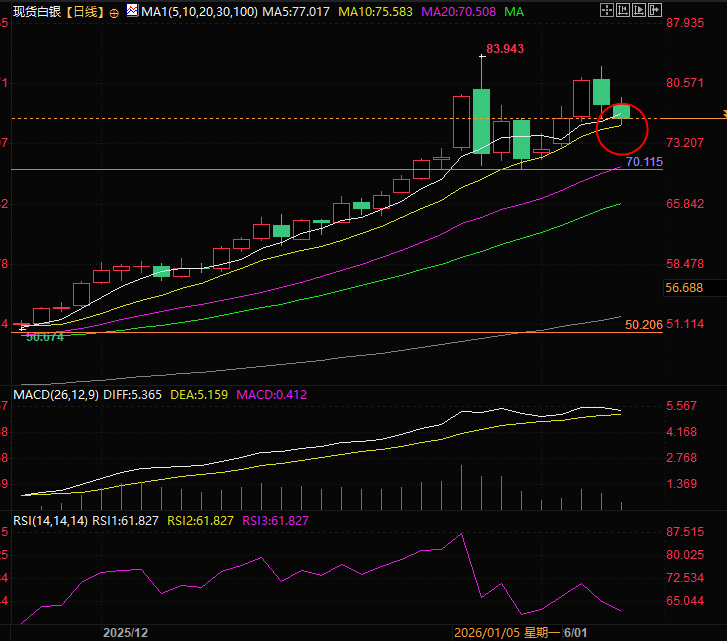Select the 50.206 orange horizontal line label
The width and height of the screenshot is (727, 641).
[644, 325]
